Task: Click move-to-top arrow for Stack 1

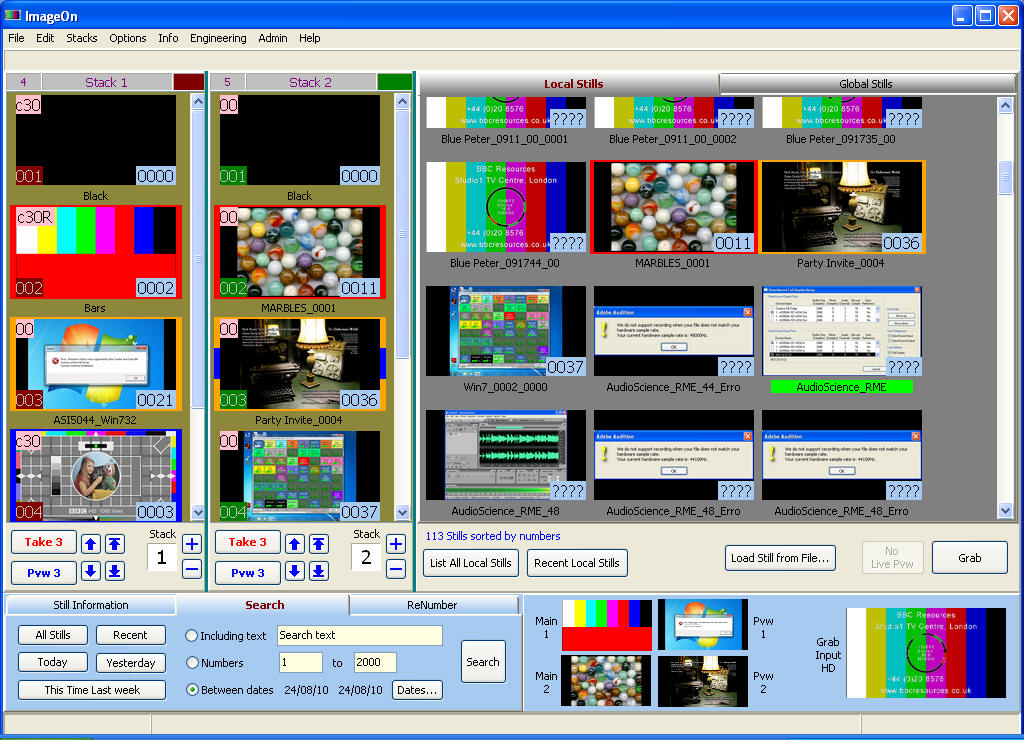Action: coord(115,544)
